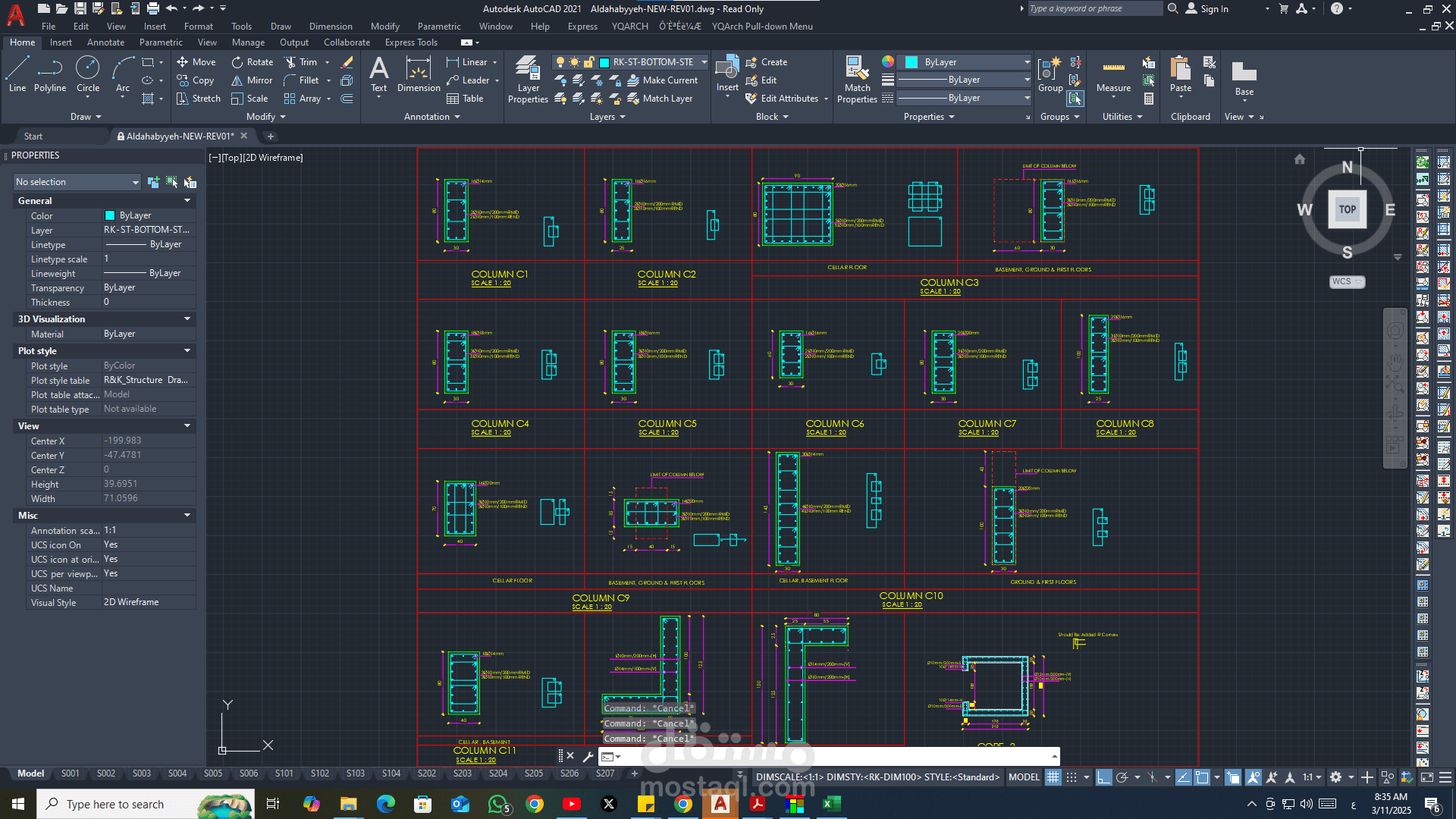
Task: Switch to the Express Tools ribbon tab
Action: (x=411, y=42)
